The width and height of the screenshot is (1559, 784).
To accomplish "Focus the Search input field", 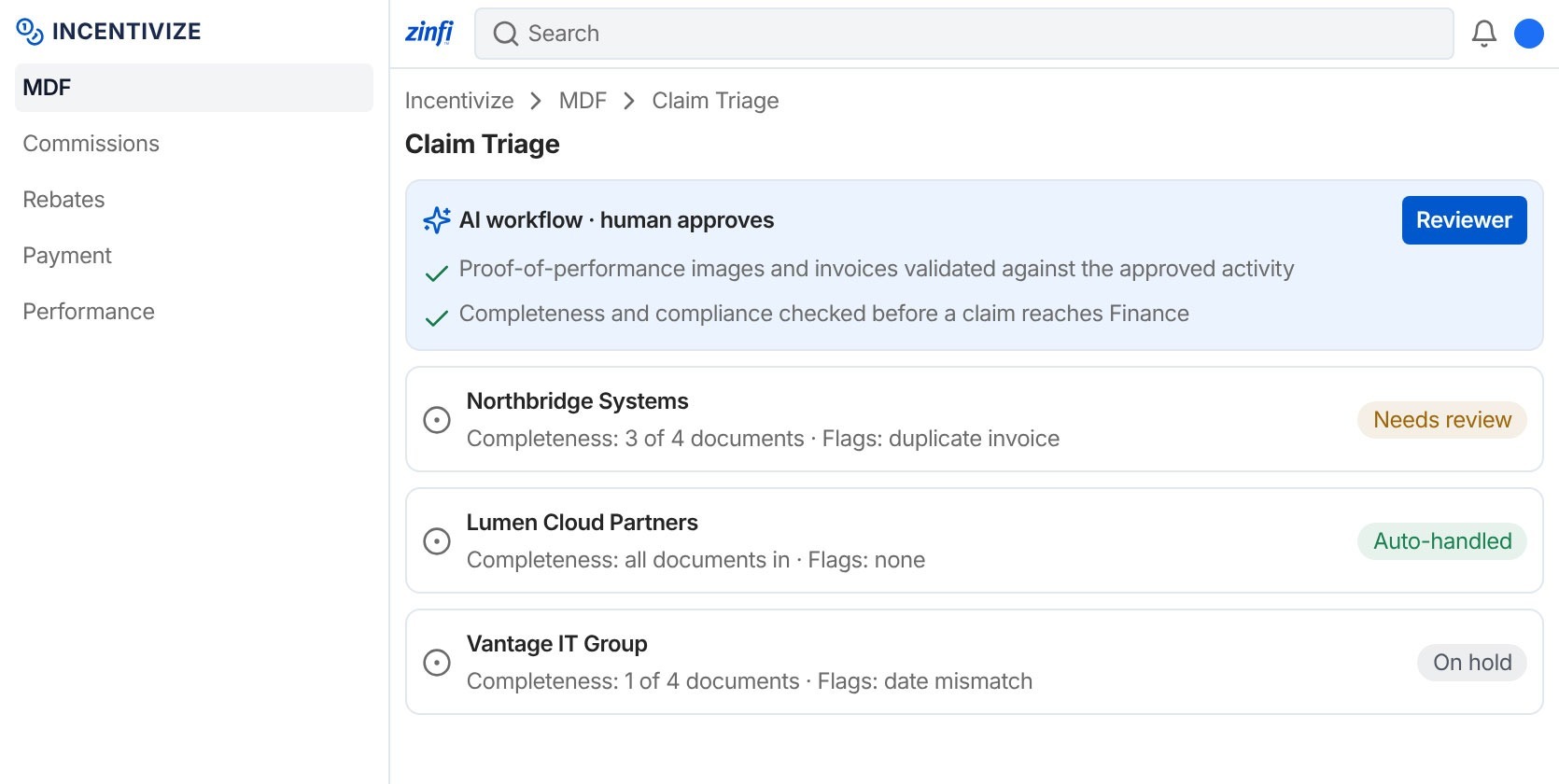I will [x=963, y=34].
